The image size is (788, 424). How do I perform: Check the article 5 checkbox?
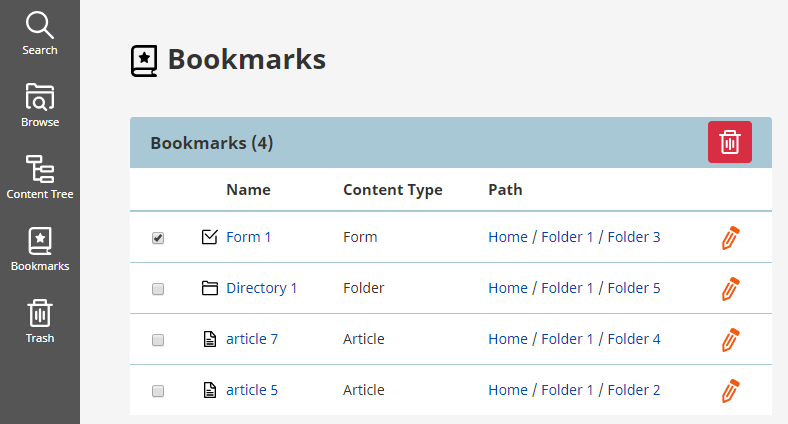[x=158, y=391]
